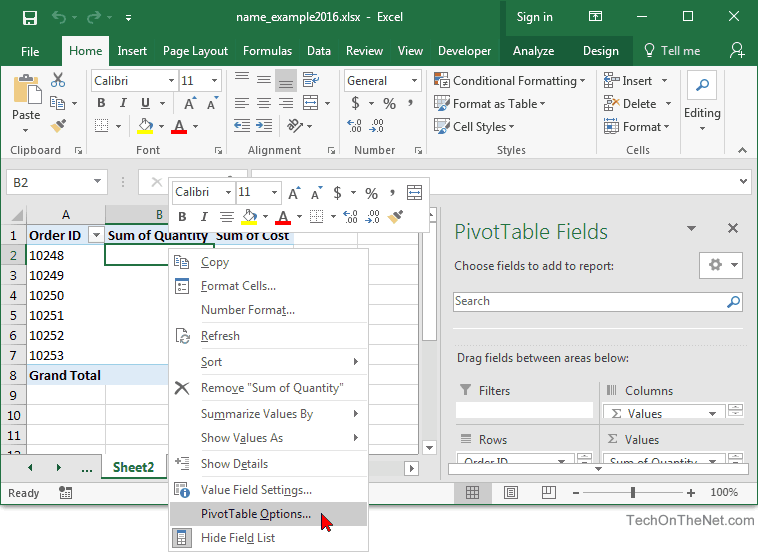Close the PivotTable Fields pane

(733, 228)
